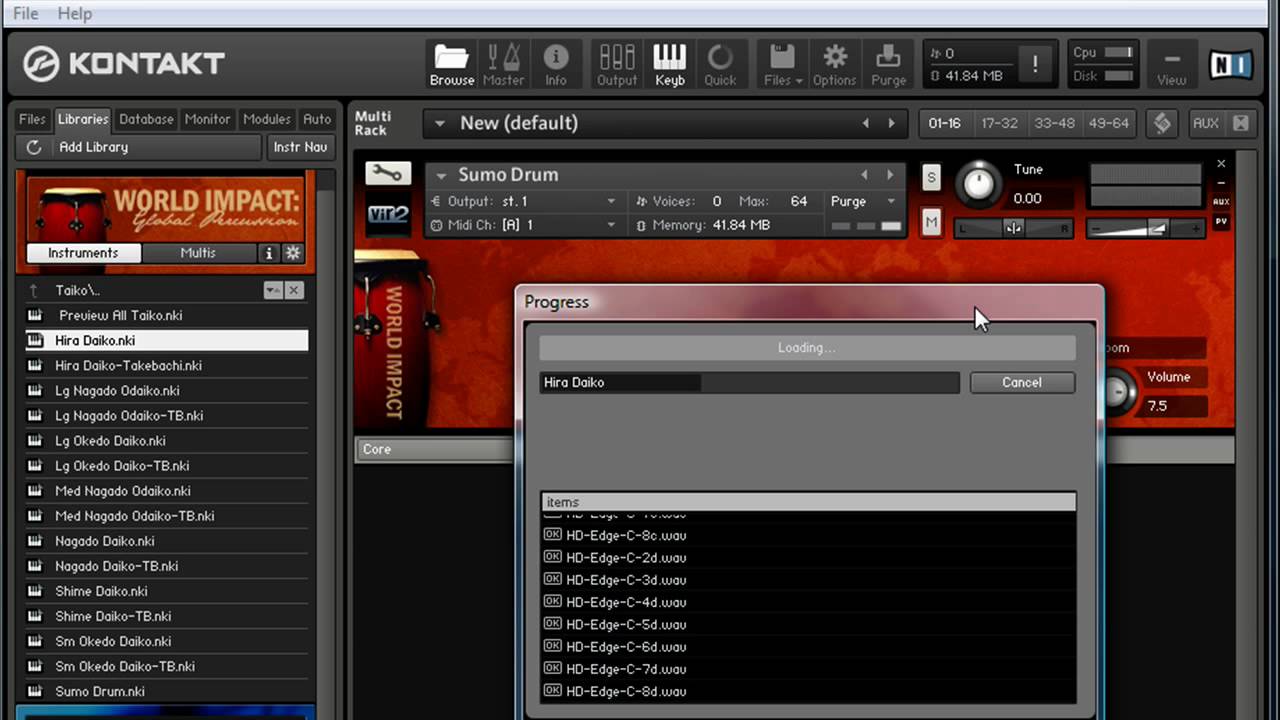
Task: Minimize the View in the toolbar
Action: click(x=1172, y=66)
